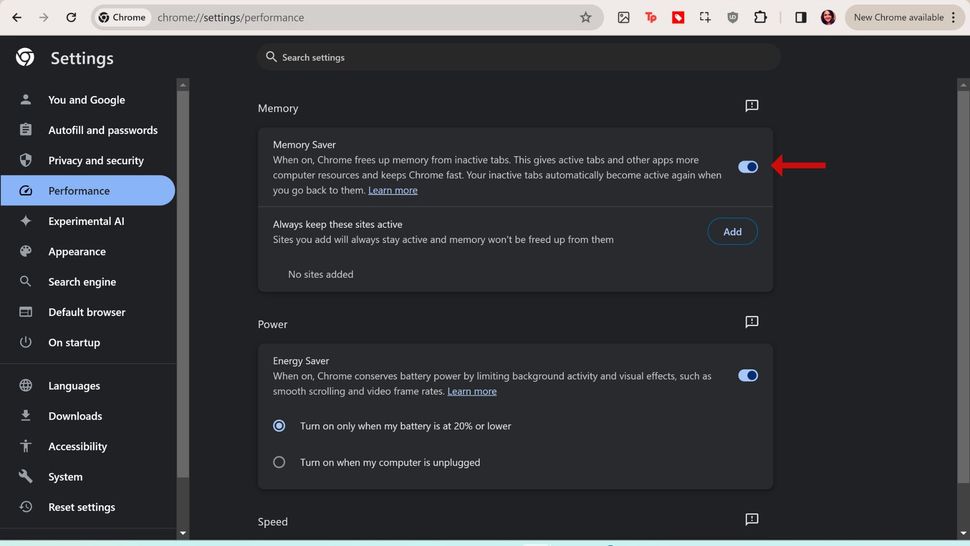Click the Speed section feedback icon
Screen dimensions: 970x546
click(x=752, y=520)
